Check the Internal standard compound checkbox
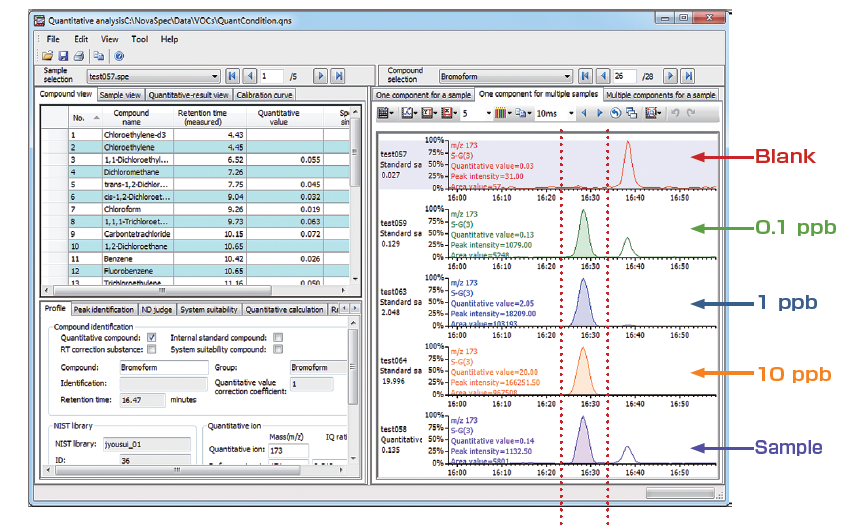Image resolution: width=862 pixels, height=529 pixels. pyautogui.click(x=278, y=338)
